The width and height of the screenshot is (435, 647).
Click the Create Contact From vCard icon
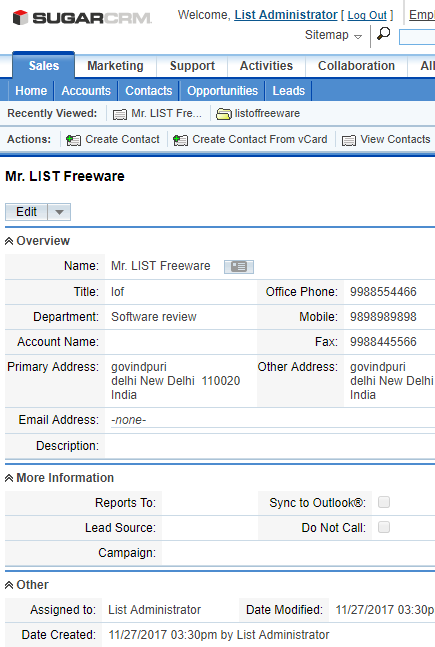pyautogui.click(x=180, y=140)
